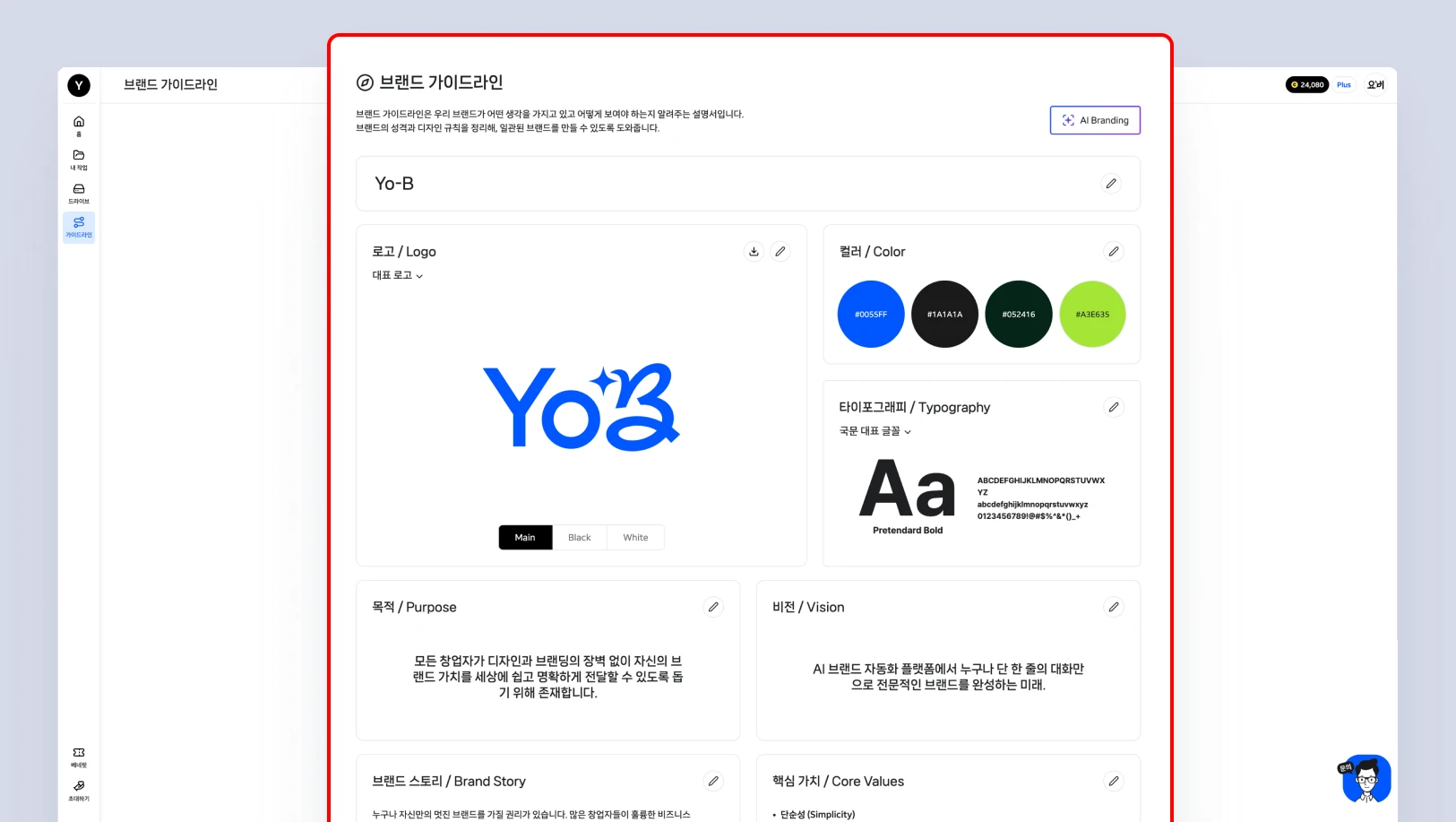Edit the 핵심 가치 / Core Values card
1456x822 pixels.
1114,781
